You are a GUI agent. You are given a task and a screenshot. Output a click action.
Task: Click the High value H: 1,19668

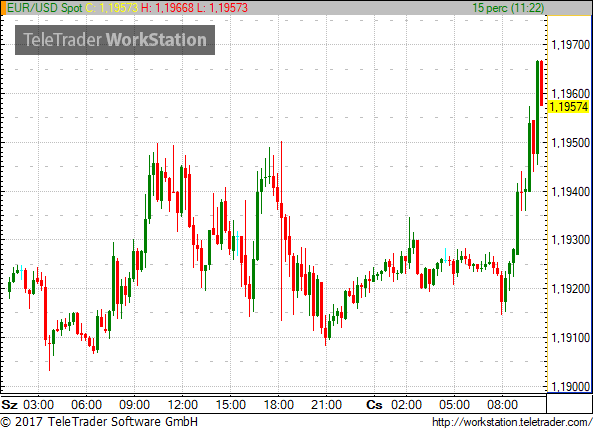pyautogui.click(x=168, y=8)
